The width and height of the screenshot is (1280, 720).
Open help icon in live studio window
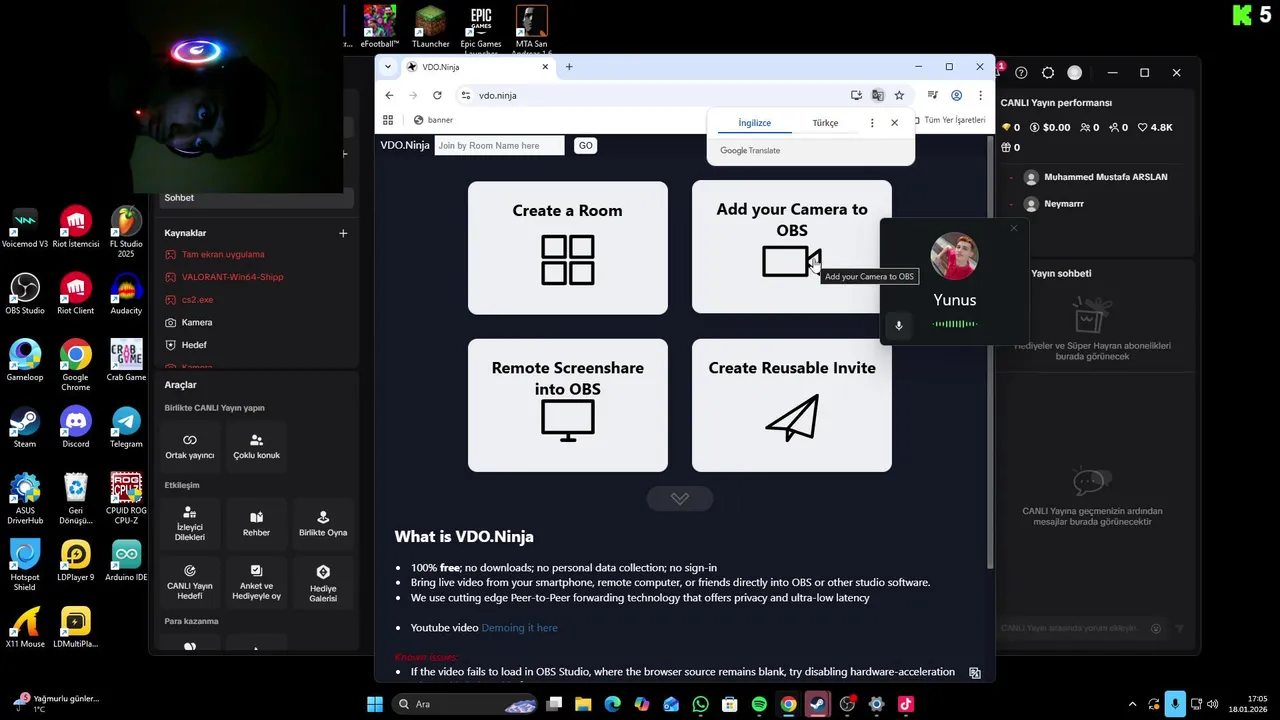[1021, 73]
